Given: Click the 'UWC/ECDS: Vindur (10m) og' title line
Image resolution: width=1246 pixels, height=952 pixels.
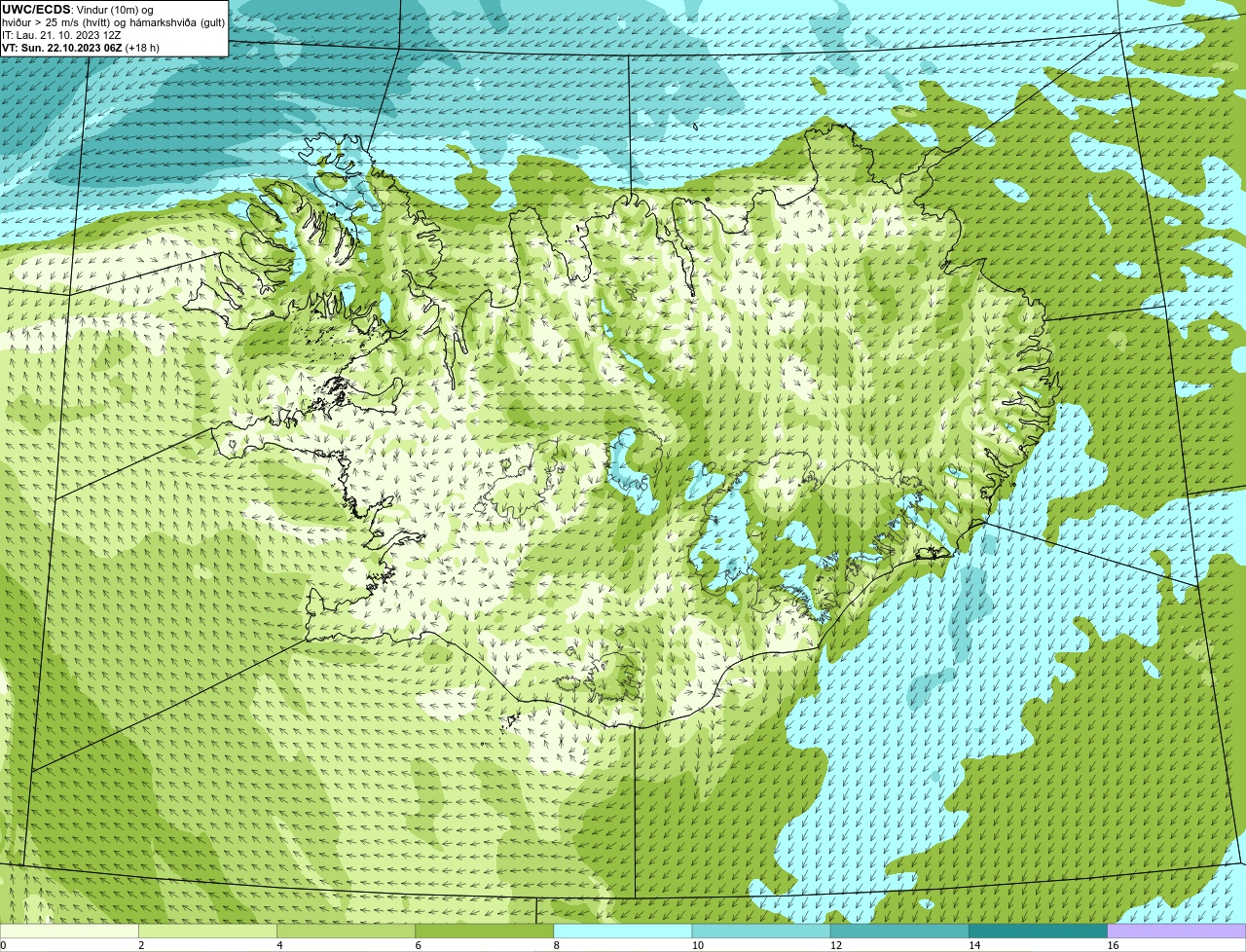Looking at the screenshot, I should 78,10.
